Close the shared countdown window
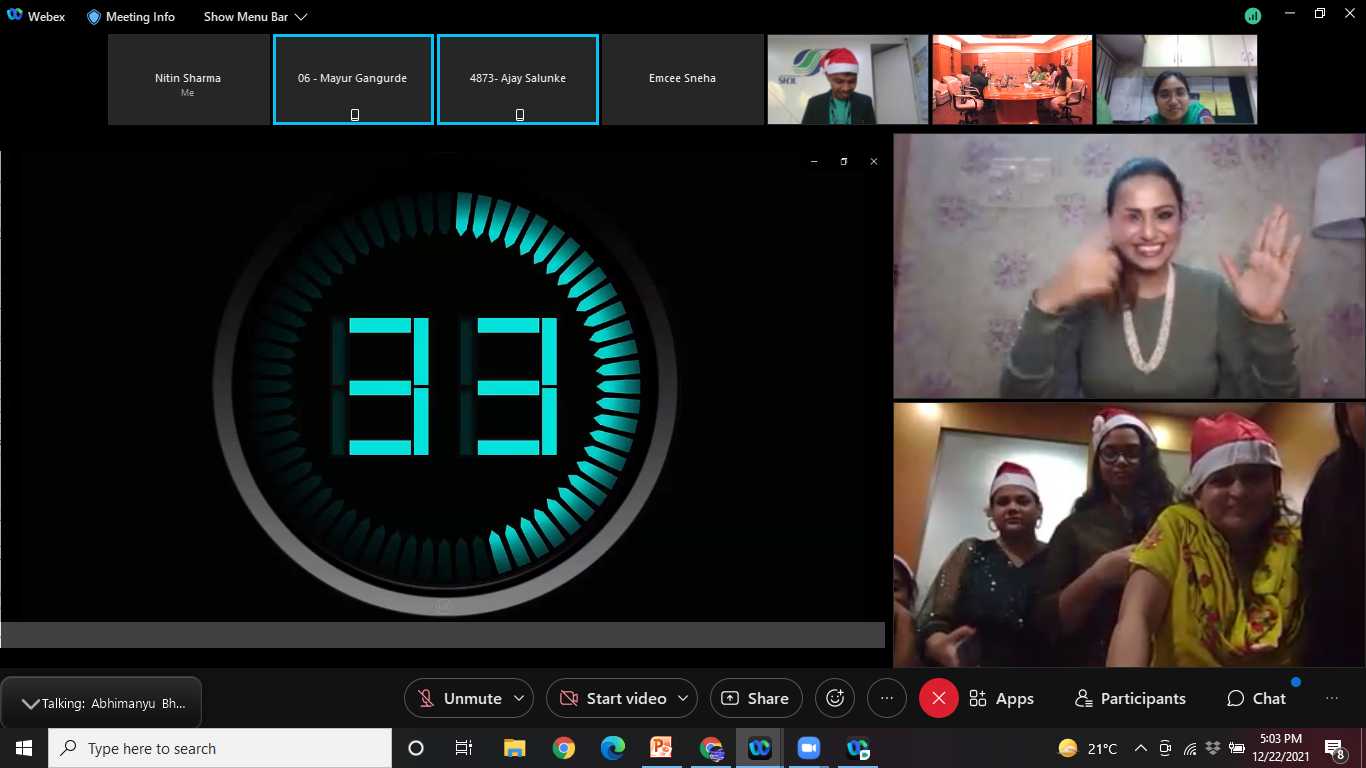The width and height of the screenshot is (1366, 768). 874,161
